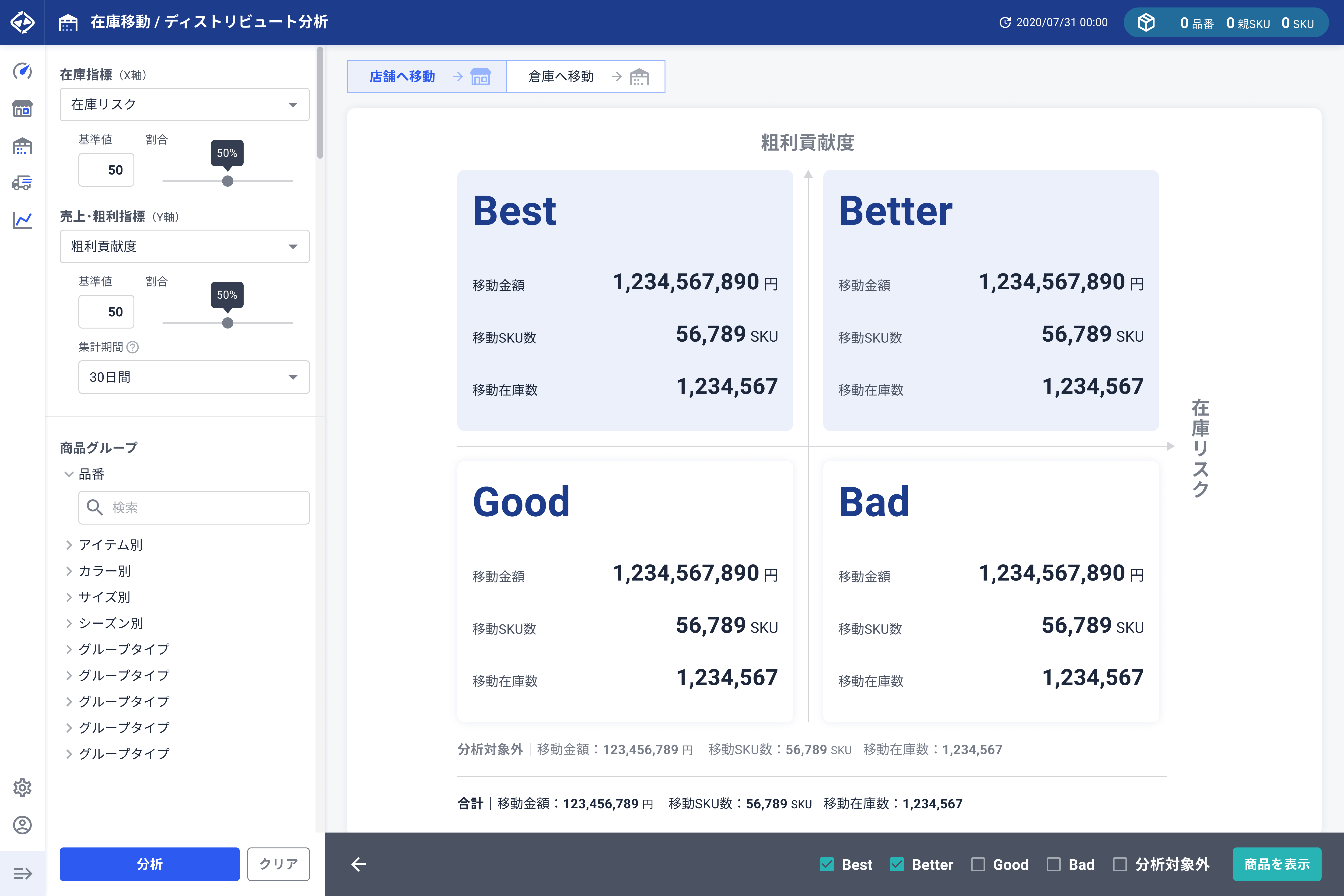The image size is (1344, 896).
Task: Open the line chart analytics sidebar icon
Action: click(x=22, y=220)
